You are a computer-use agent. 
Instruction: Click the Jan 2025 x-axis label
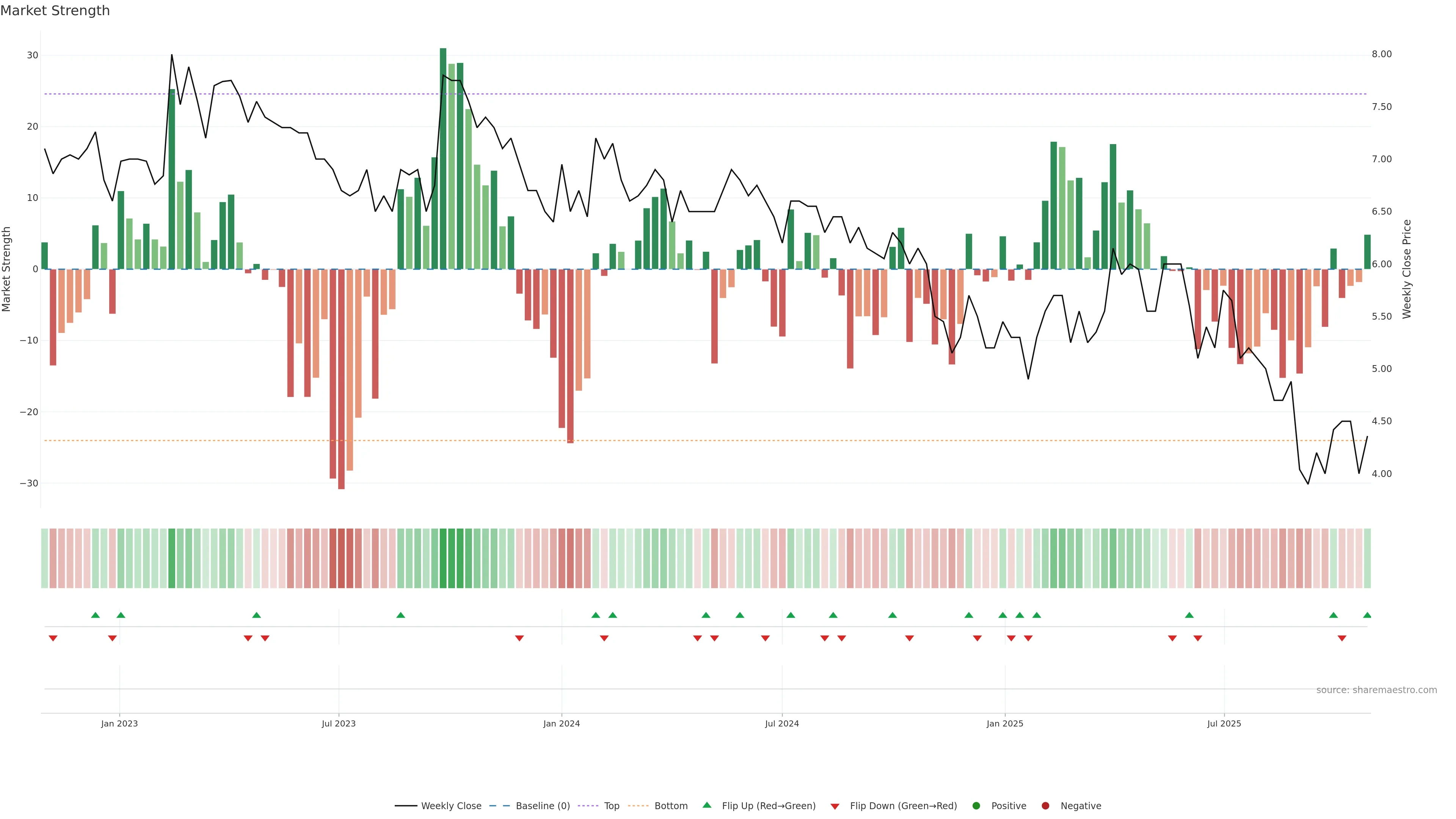tap(1005, 723)
